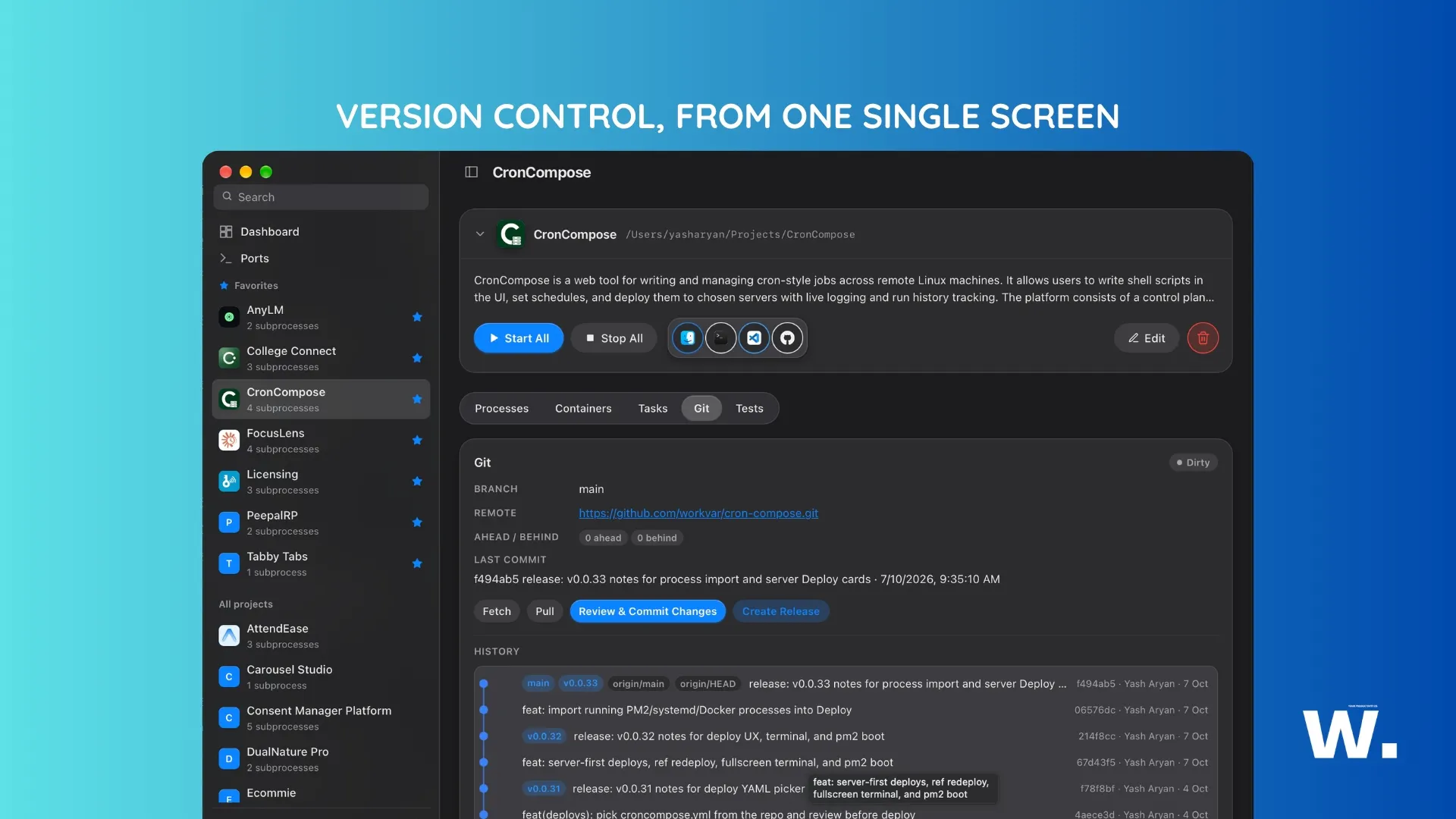Open Tabby Tabs project
The image size is (1456, 819).
click(x=321, y=563)
